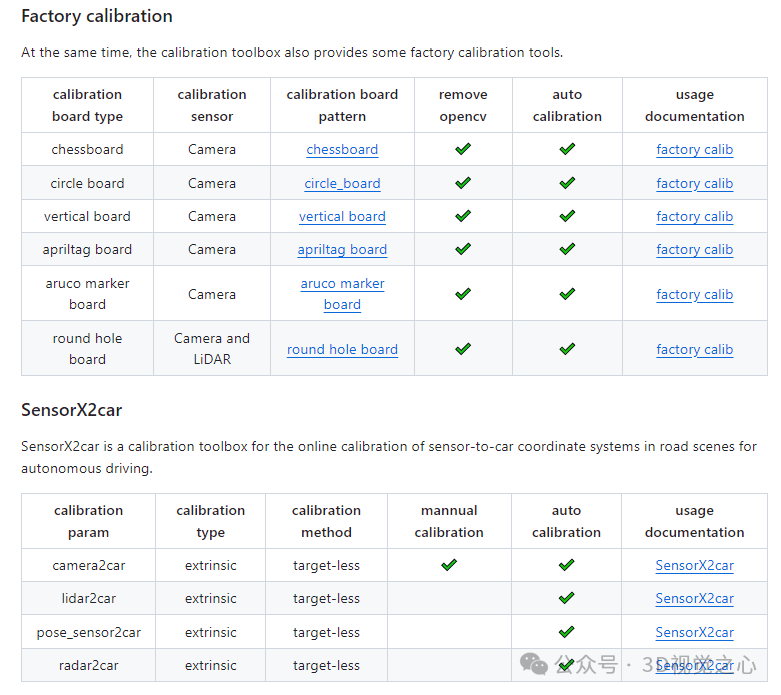The width and height of the screenshot is (781, 695).
Task: Click the SensorX2car section heading
Action: [x=72, y=410]
